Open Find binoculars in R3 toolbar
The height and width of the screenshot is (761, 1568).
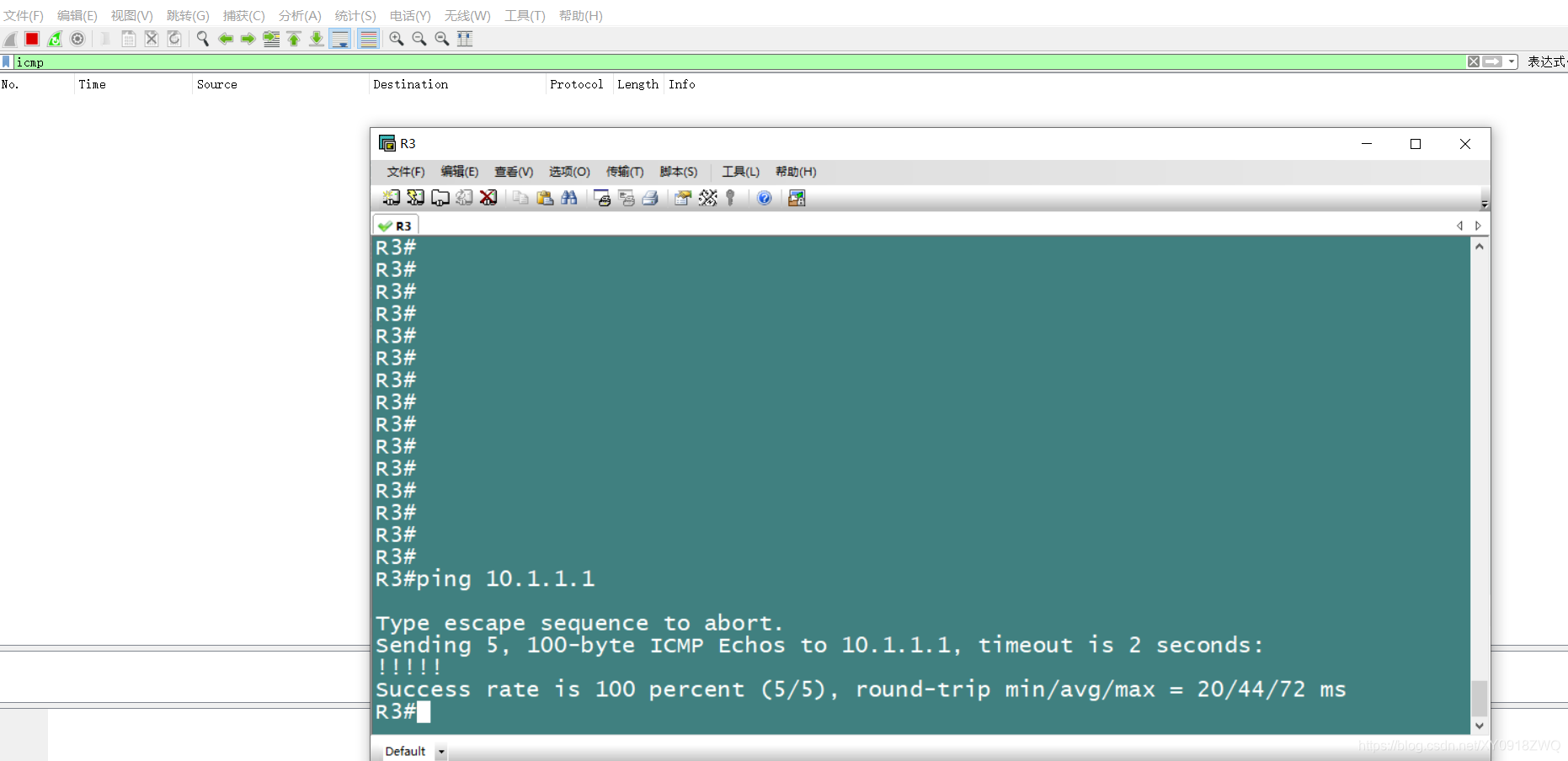[x=569, y=198]
